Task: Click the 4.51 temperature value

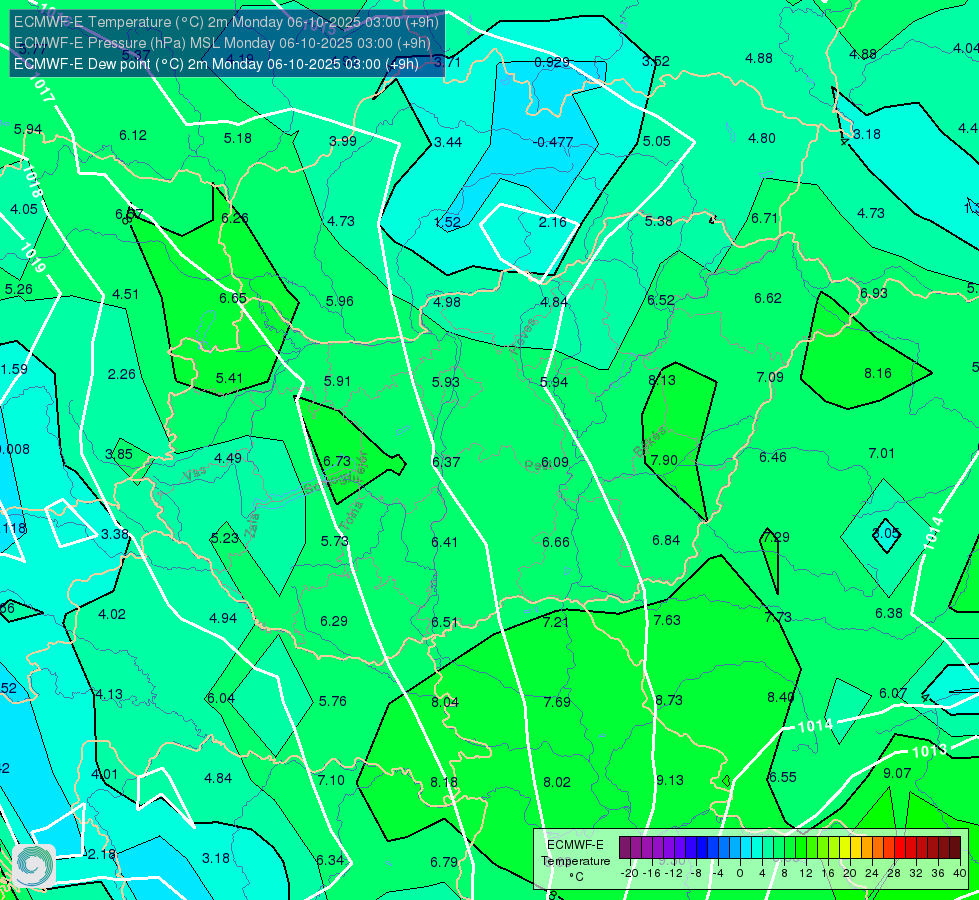Action: 125,294
